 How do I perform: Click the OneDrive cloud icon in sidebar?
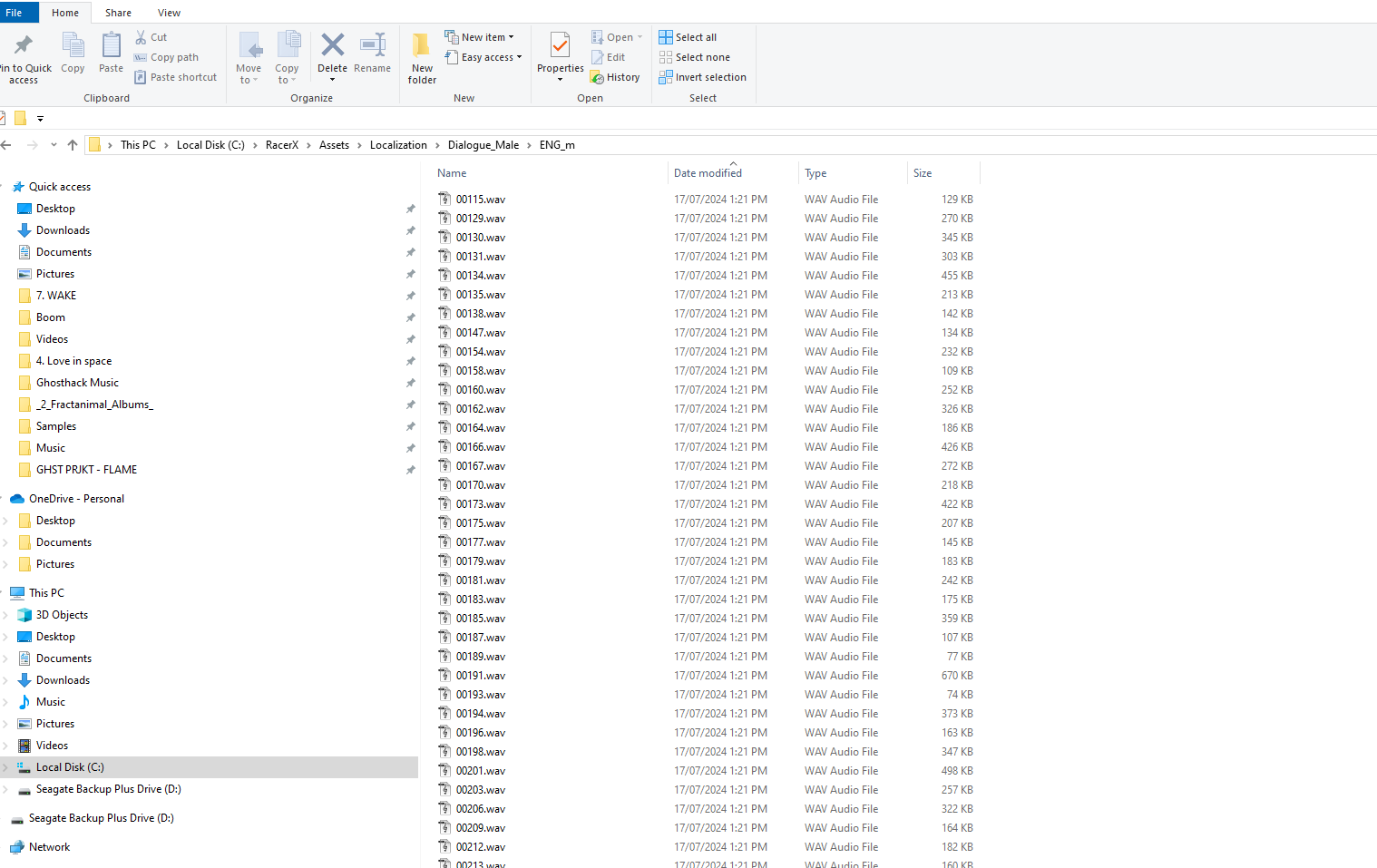(17, 499)
